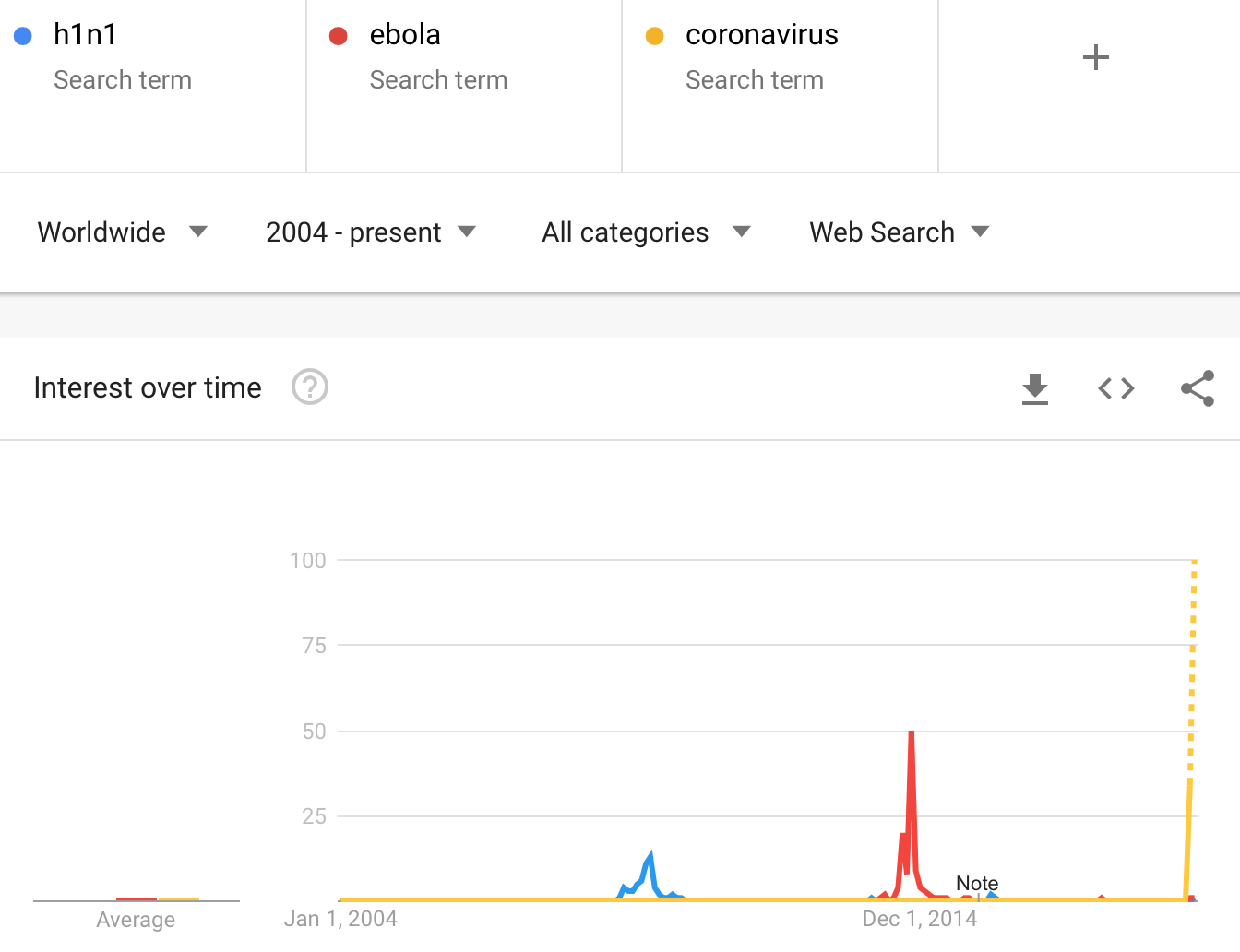Select the yellow coronavirus color dot
Image resolution: width=1240 pixels, height=952 pixels.
[x=655, y=36]
